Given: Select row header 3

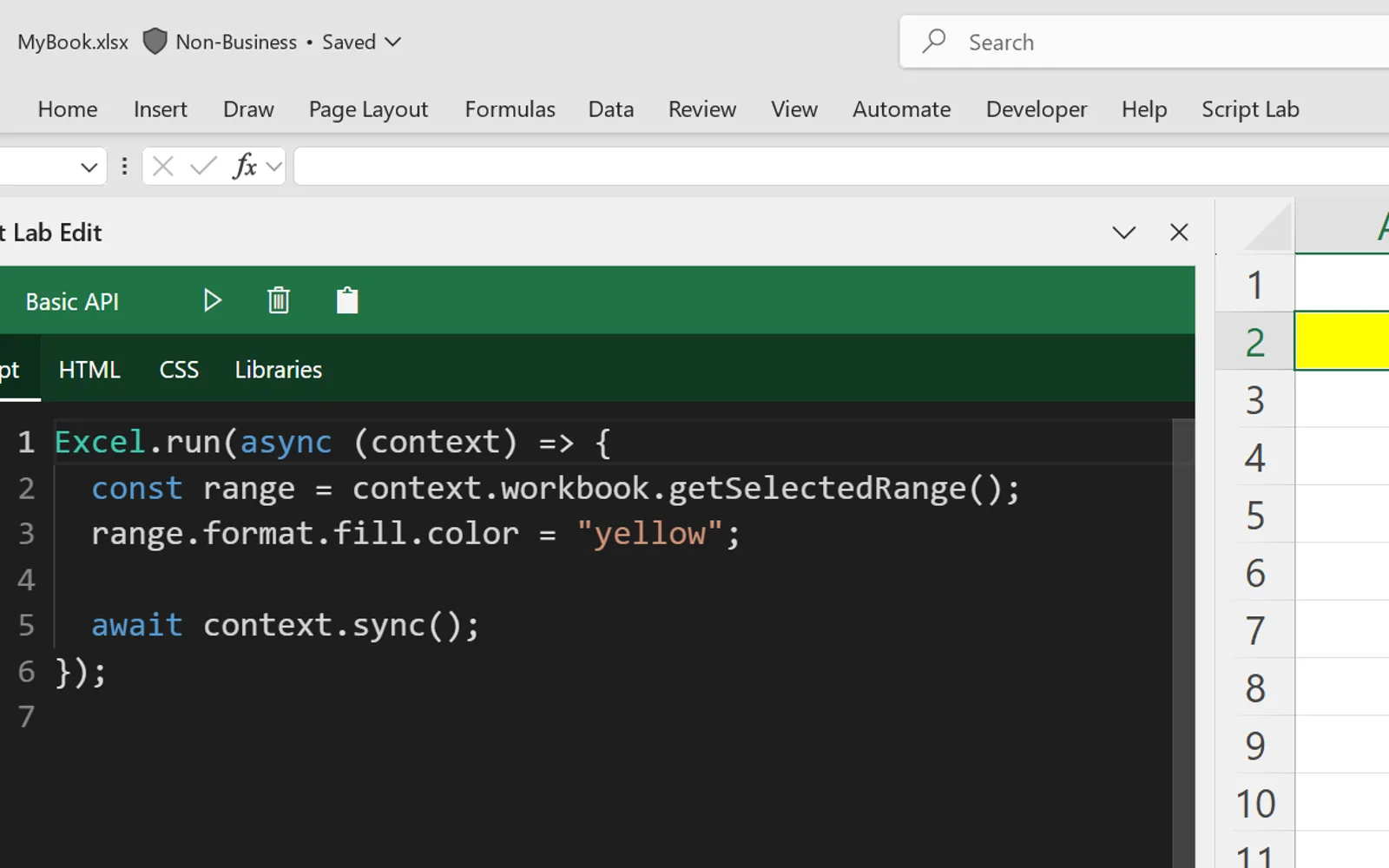Looking at the screenshot, I should pyautogui.click(x=1254, y=399).
